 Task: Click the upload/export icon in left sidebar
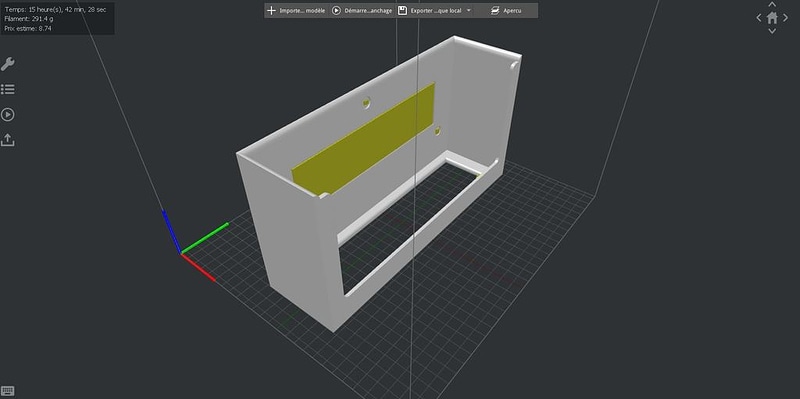tap(8, 140)
